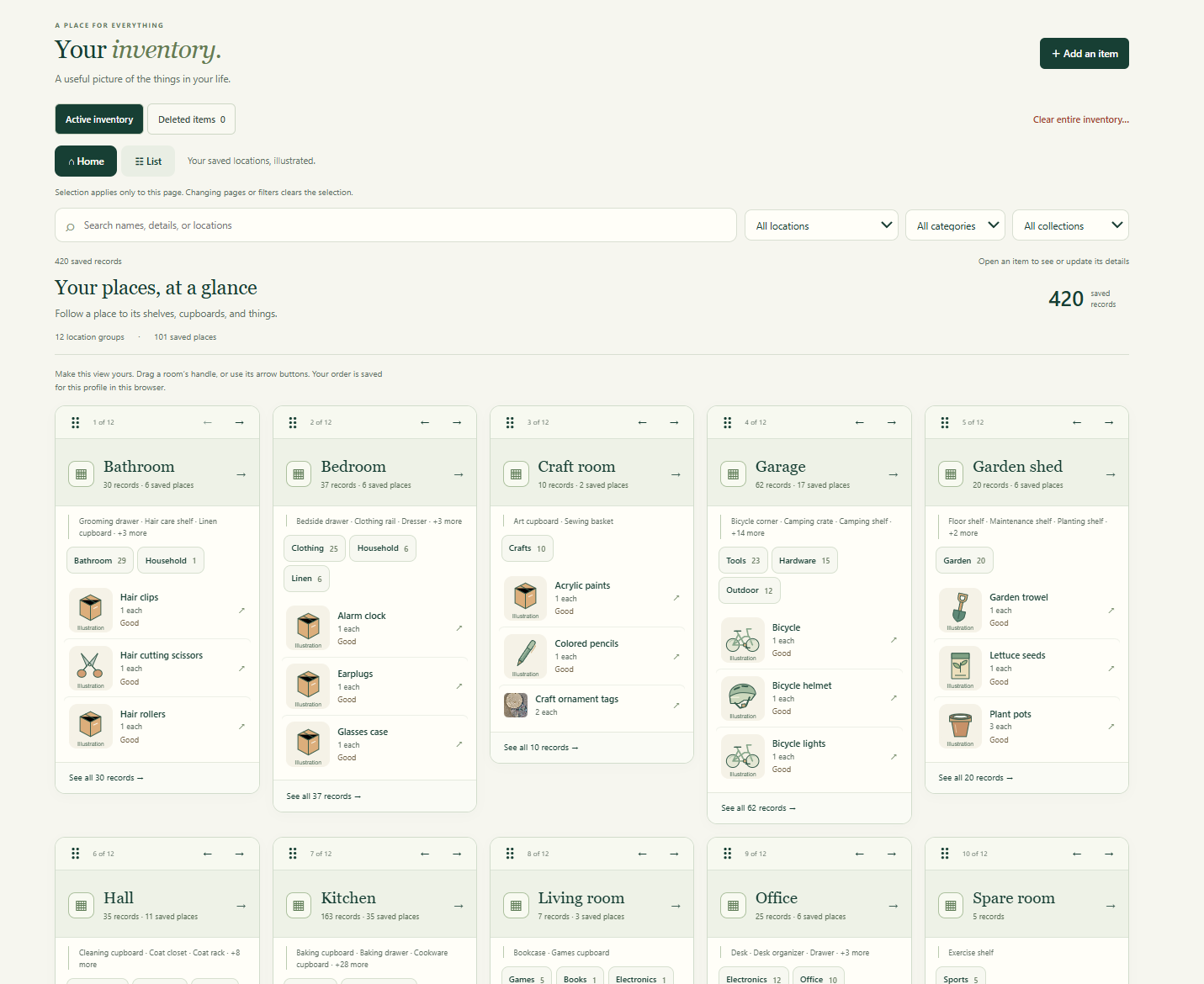Click the Add an item button
The height and width of the screenshot is (984, 1204).
[x=1085, y=54]
